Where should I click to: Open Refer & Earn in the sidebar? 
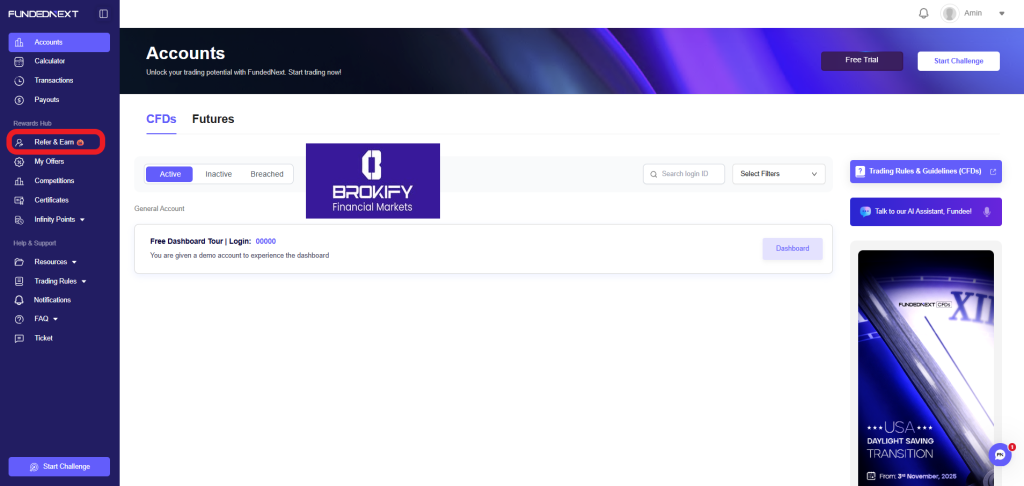pos(55,142)
